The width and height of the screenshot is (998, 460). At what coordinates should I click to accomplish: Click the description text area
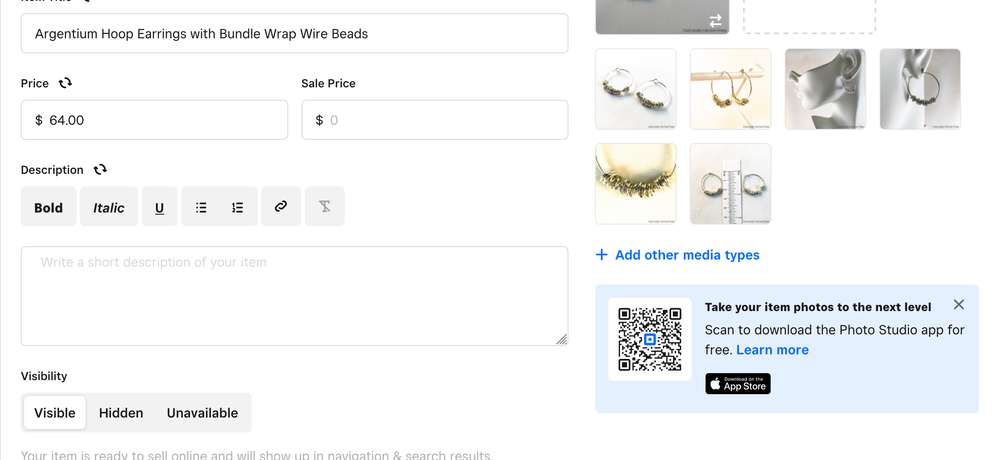pos(294,296)
